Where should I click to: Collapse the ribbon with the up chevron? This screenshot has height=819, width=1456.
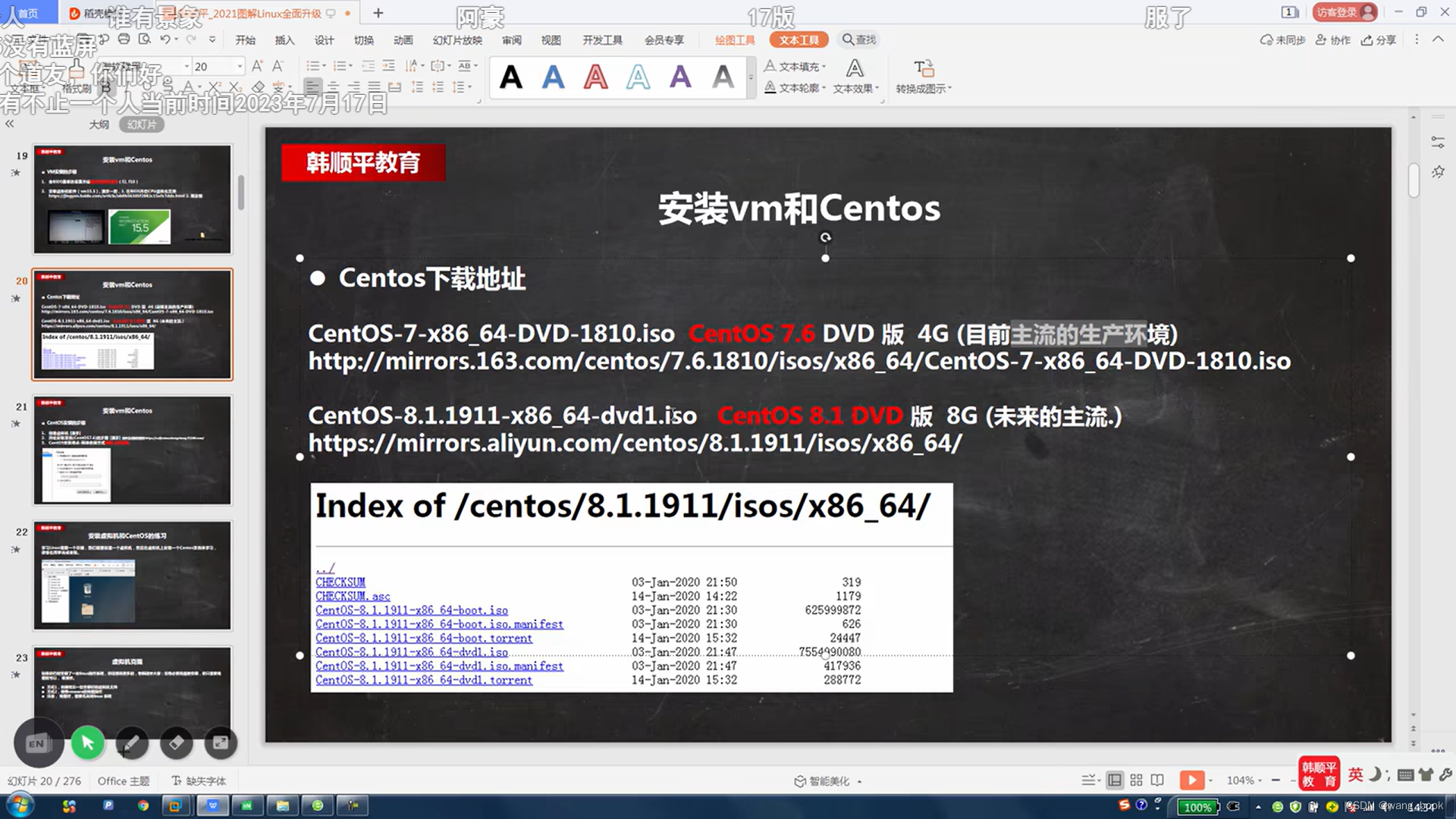(x=1438, y=39)
